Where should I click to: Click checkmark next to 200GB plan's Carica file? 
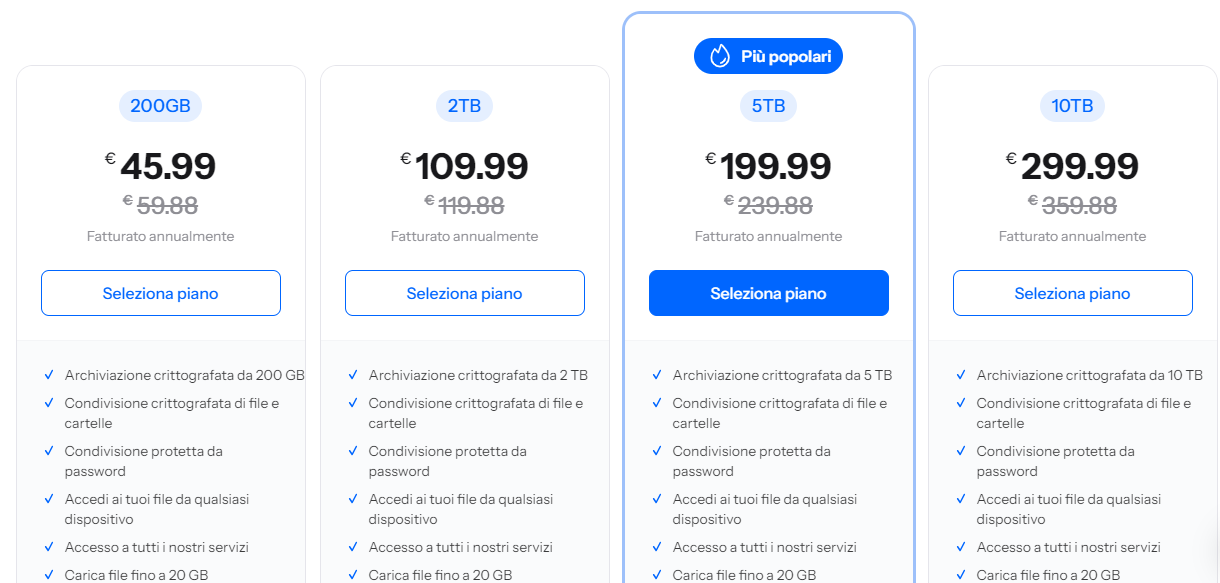49,575
